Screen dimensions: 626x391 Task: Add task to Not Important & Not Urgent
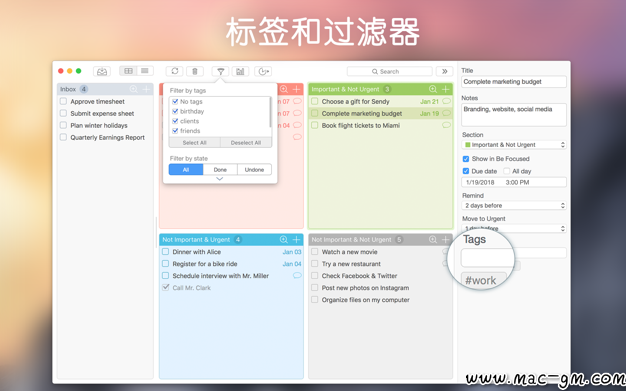tap(446, 240)
